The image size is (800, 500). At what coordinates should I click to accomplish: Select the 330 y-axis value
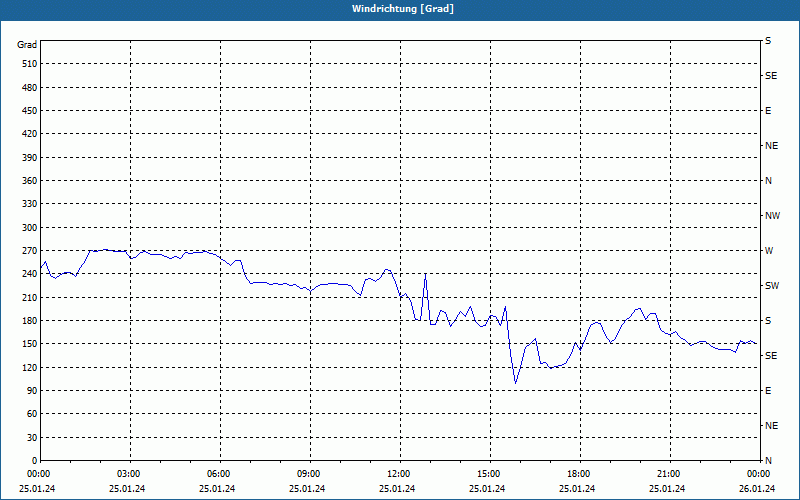coord(30,204)
